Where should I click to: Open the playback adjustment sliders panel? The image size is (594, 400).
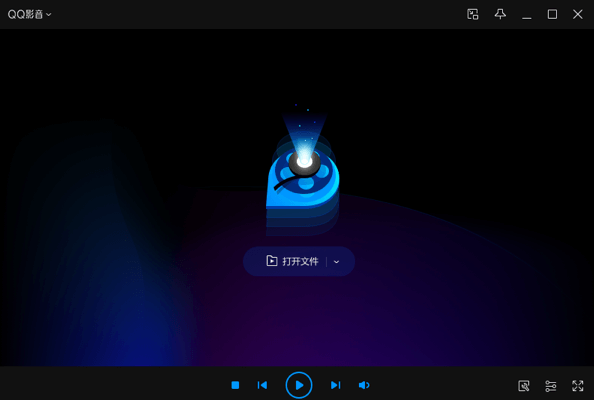pyautogui.click(x=550, y=386)
